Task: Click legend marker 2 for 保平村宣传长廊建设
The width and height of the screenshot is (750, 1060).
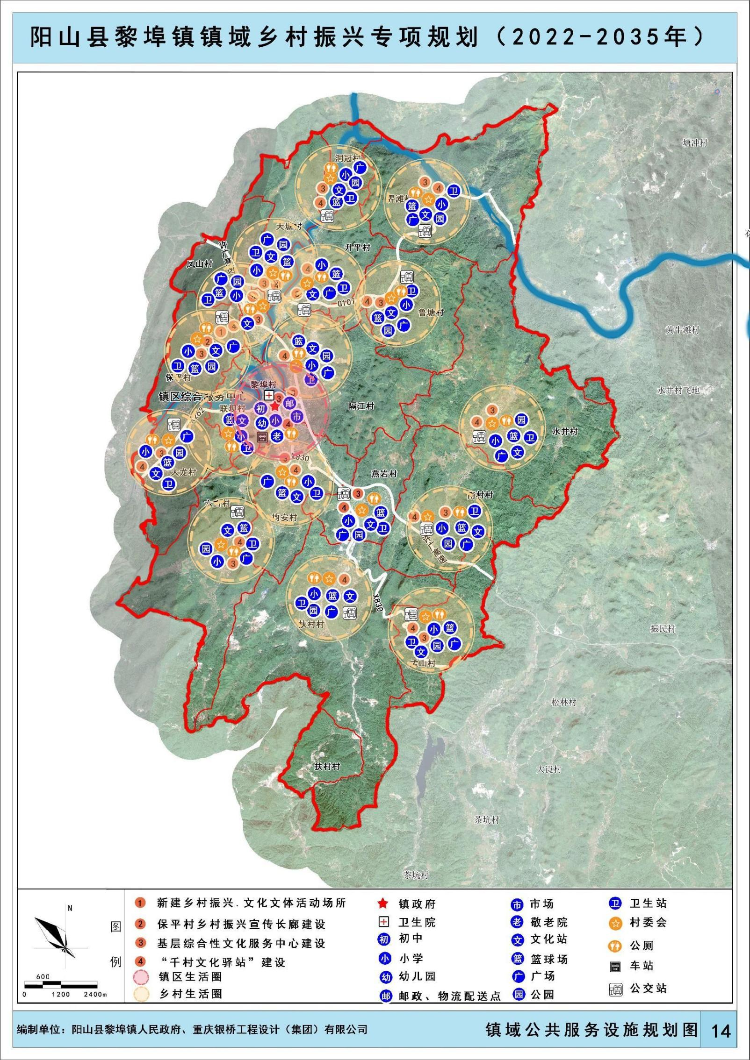Action: [141, 923]
